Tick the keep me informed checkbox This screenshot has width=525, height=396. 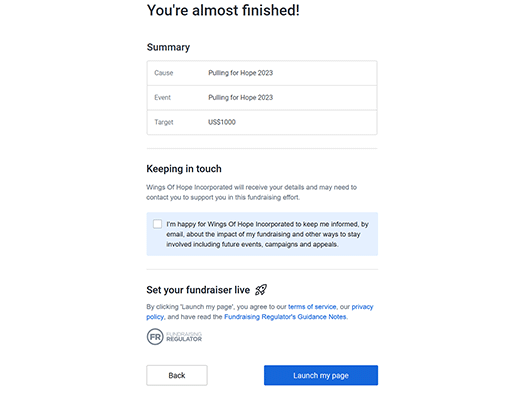(157, 224)
